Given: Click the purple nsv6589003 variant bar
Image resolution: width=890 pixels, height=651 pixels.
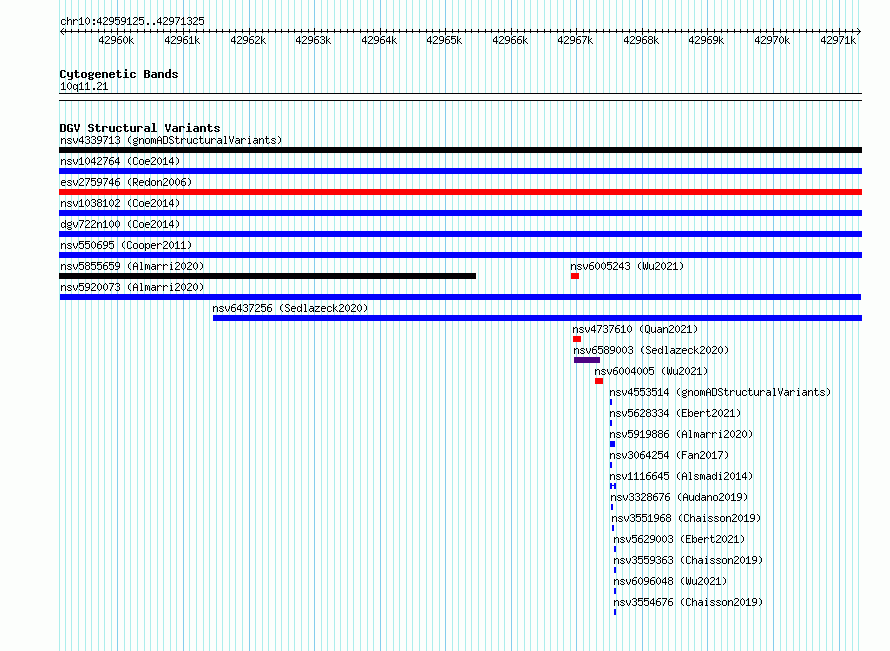Looking at the screenshot, I should click(x=587, y=360).
